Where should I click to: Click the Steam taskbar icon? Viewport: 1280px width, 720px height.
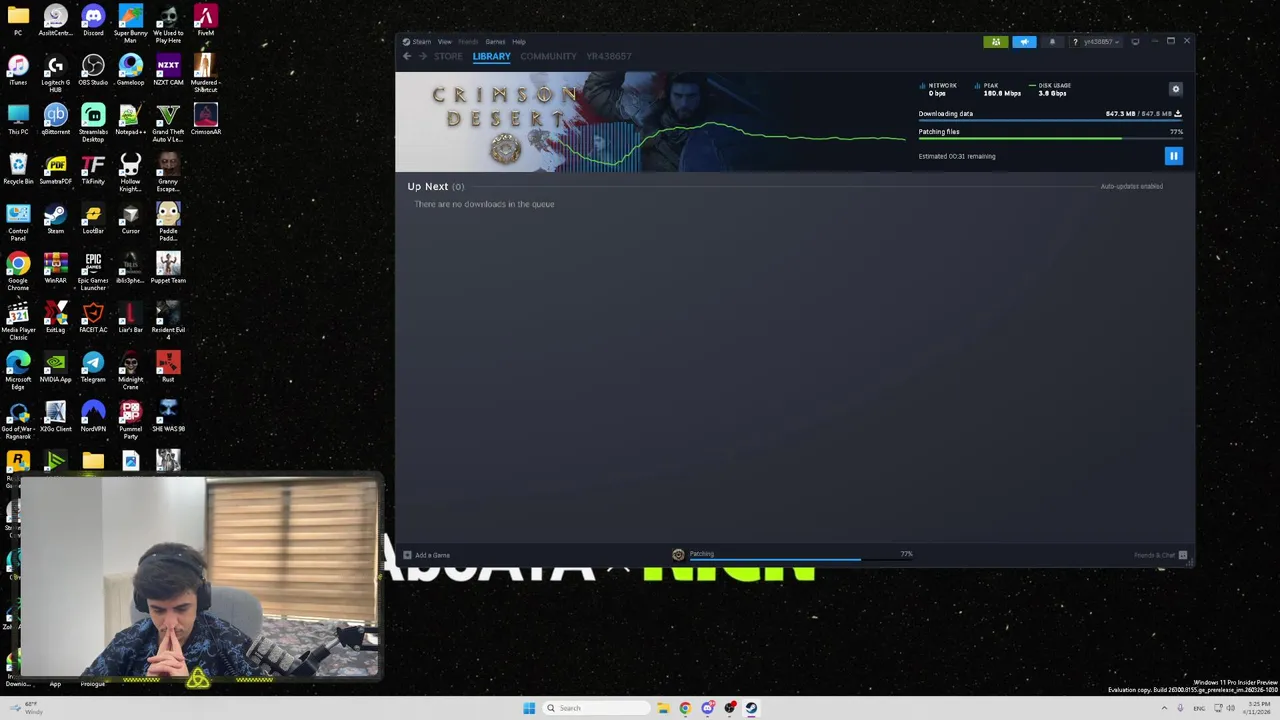(x=751, y=708)
